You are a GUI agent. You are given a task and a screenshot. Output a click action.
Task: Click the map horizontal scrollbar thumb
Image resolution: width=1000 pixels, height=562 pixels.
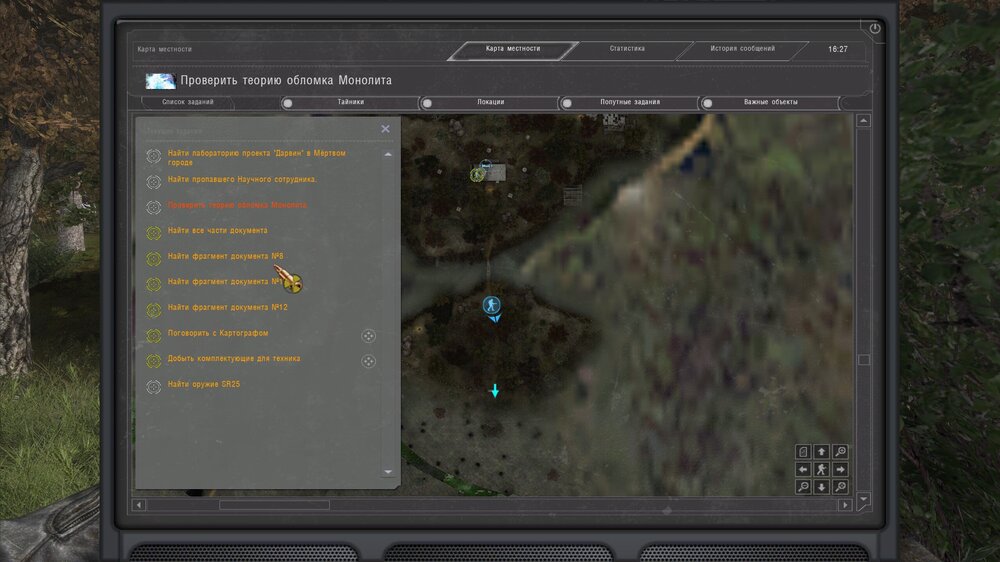[274, 505]
